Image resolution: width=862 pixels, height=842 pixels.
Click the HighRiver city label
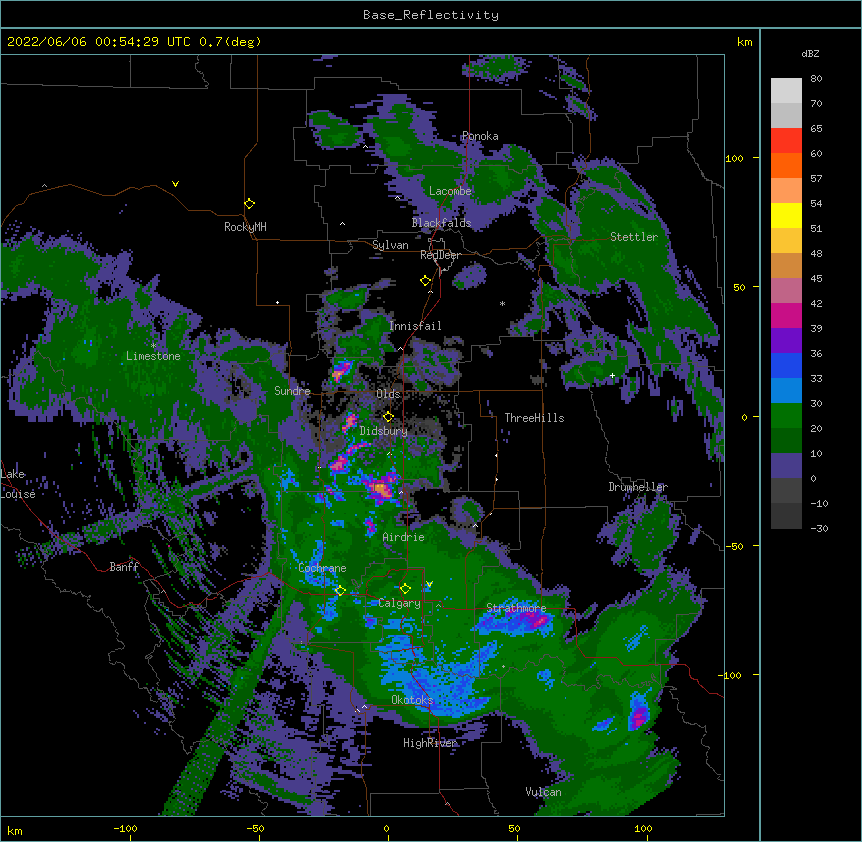point(430,743)
